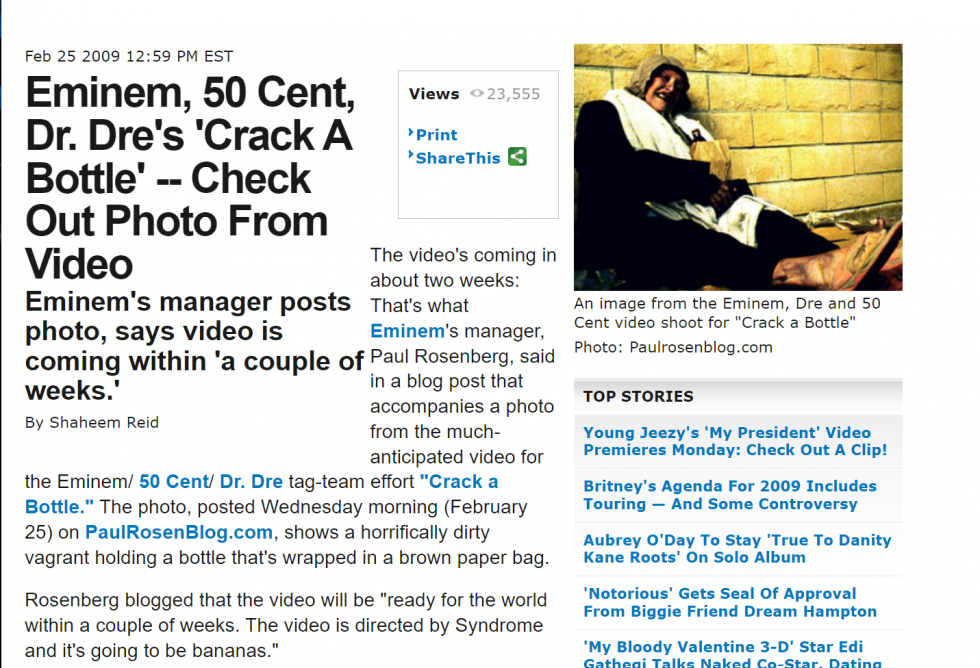Open the Eminem artist link
980x668 pixels.
click(x=407, y=331)
